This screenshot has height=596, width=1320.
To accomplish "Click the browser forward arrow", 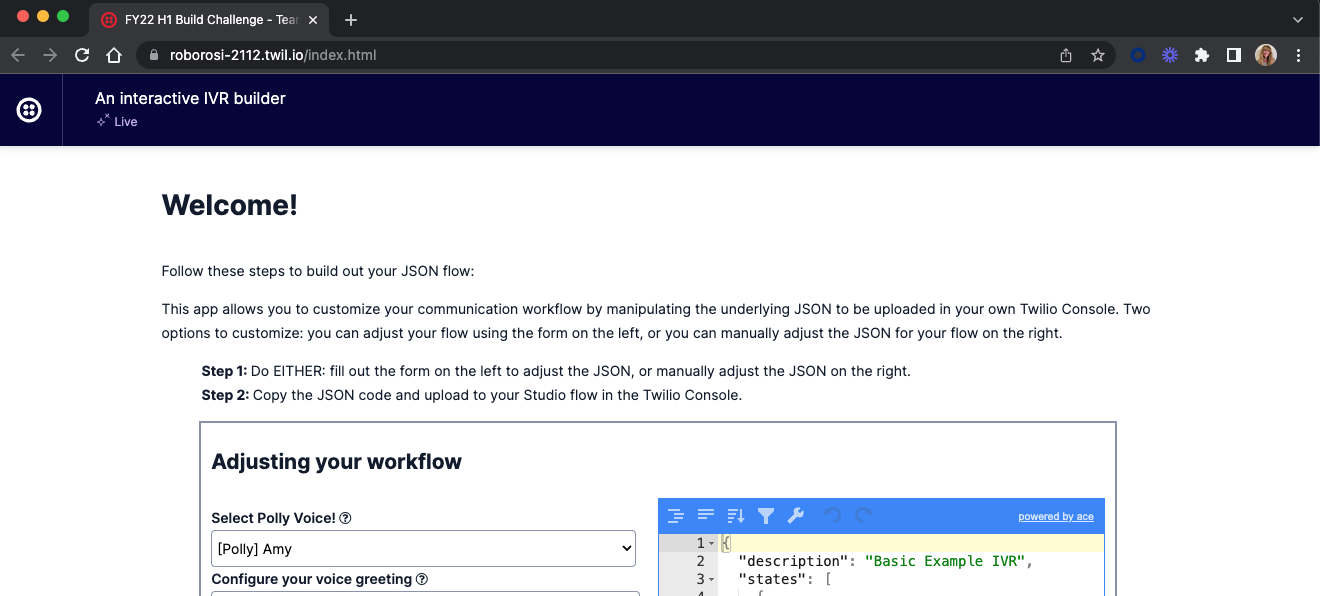I will tap(50, 55).
